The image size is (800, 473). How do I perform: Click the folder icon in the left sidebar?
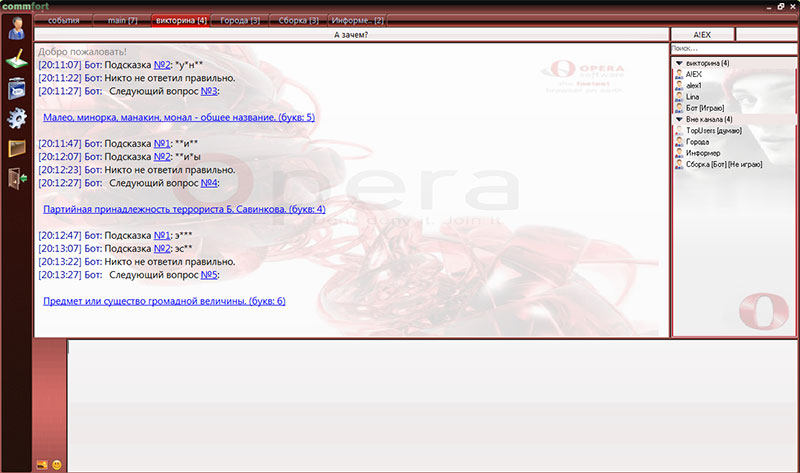tap(16, 148)
